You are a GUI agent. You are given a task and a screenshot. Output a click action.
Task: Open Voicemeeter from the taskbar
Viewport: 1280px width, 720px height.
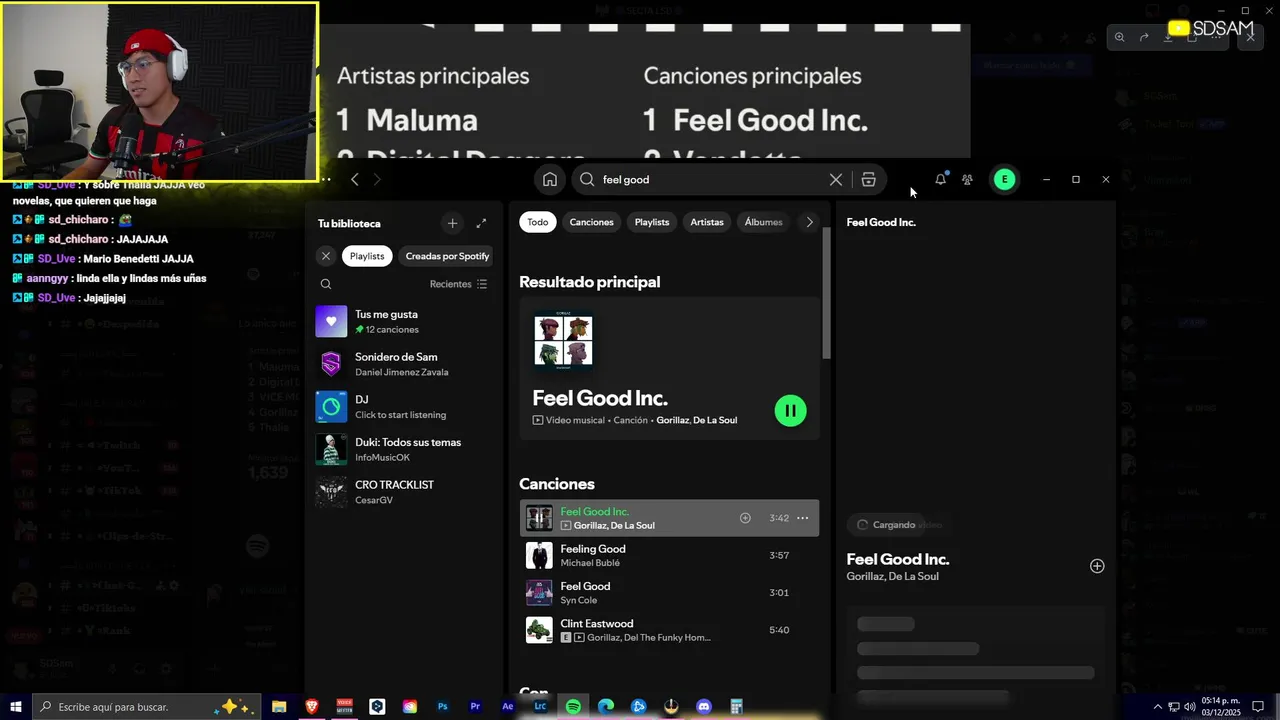click(344, 707)
